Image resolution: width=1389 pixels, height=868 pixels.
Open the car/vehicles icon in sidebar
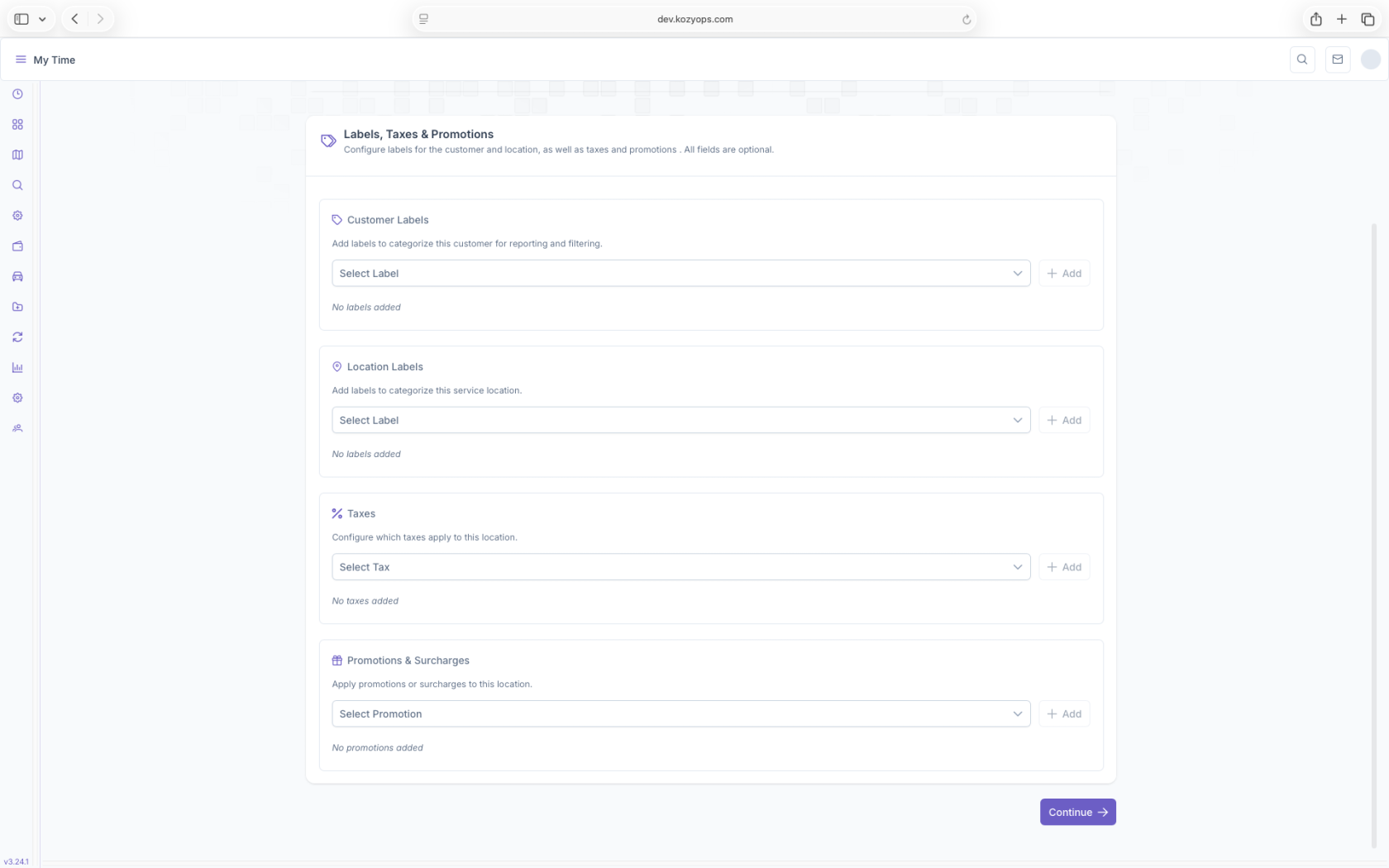coord(17,277)
